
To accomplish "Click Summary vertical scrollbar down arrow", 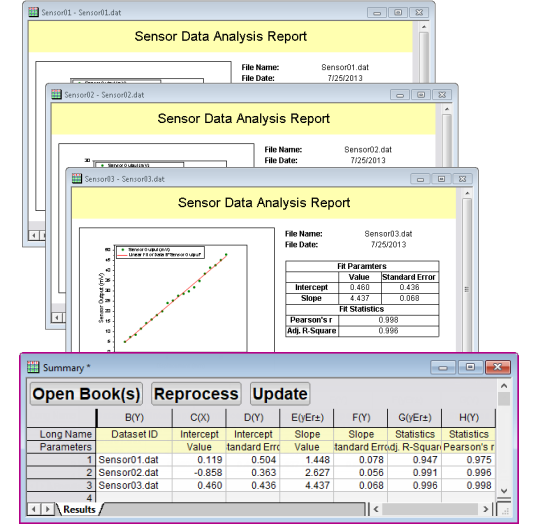I will (x=504, y=491).
